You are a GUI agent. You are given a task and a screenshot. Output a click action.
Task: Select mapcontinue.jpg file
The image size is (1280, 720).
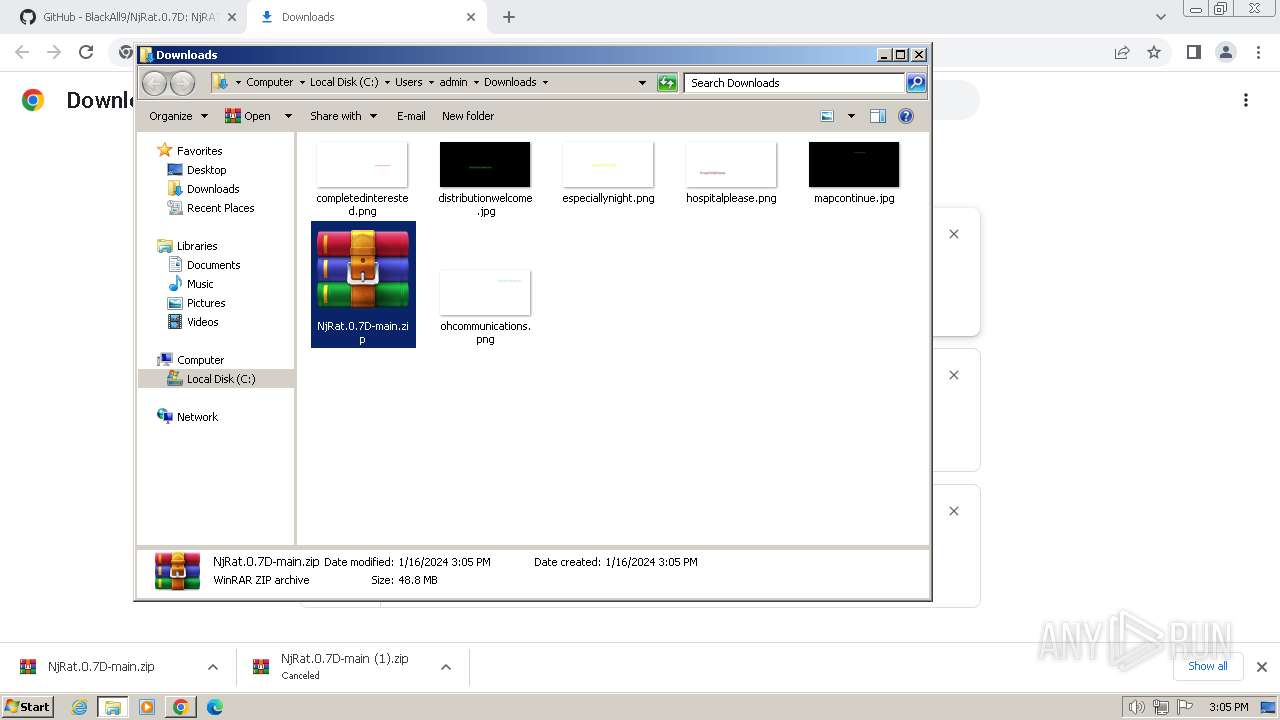pyautogui.click(x=854, y=173)
